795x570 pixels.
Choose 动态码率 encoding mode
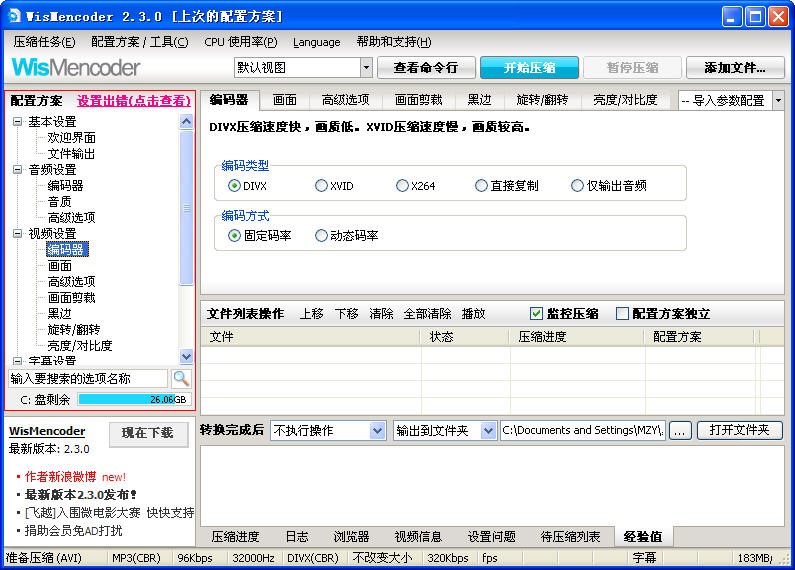click(321, 235)
